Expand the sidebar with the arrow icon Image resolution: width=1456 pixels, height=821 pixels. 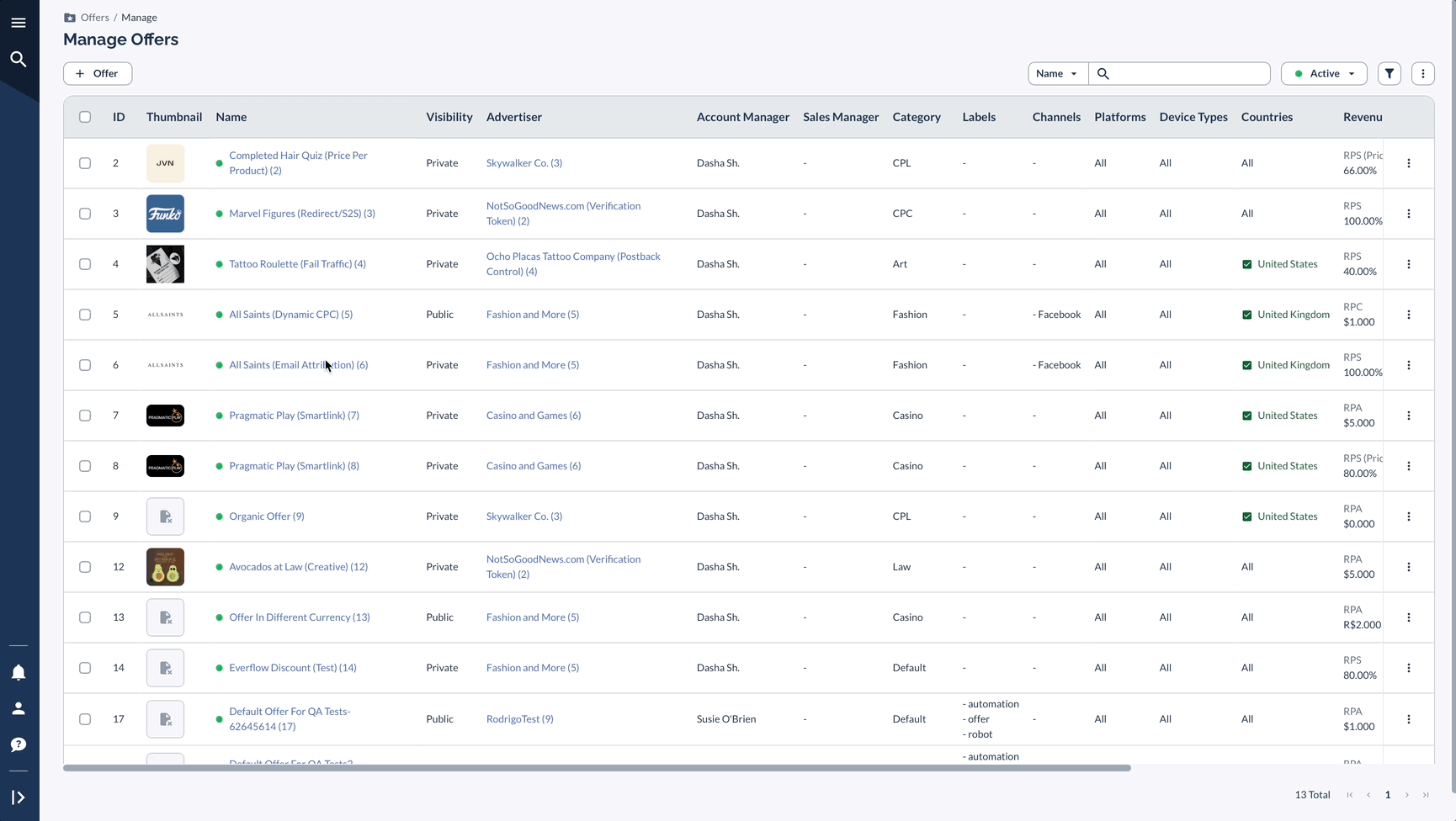click(x=19, y=797)
